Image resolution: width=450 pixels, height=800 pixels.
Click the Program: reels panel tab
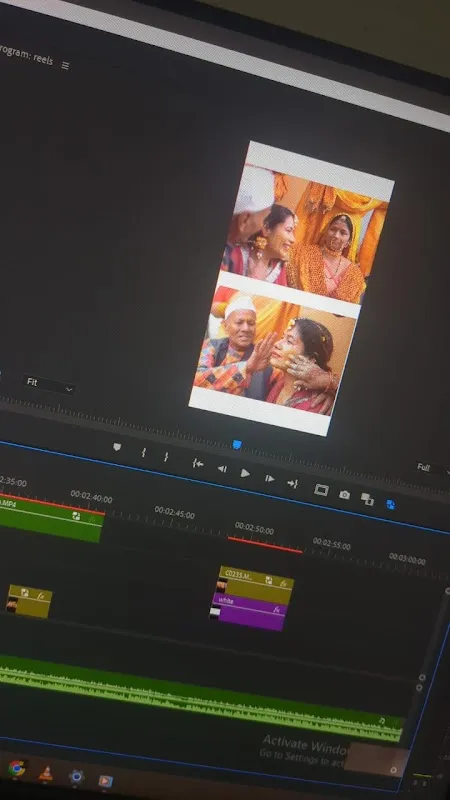point(27,55)
